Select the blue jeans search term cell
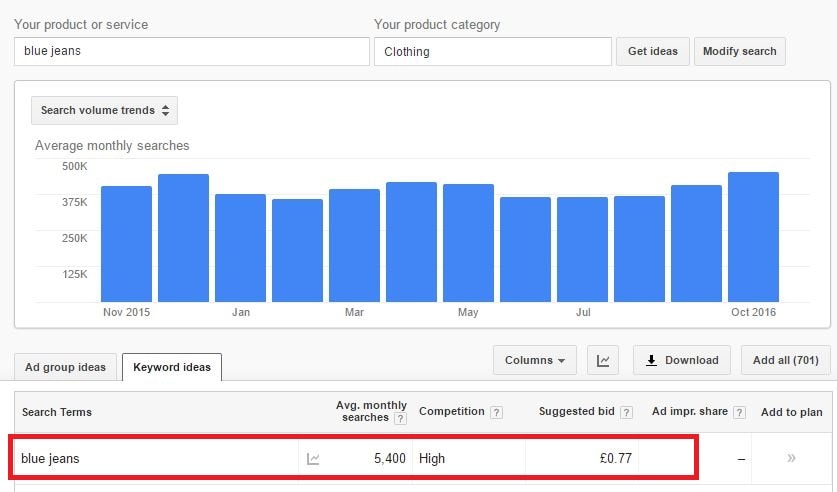 click(50, 458)
